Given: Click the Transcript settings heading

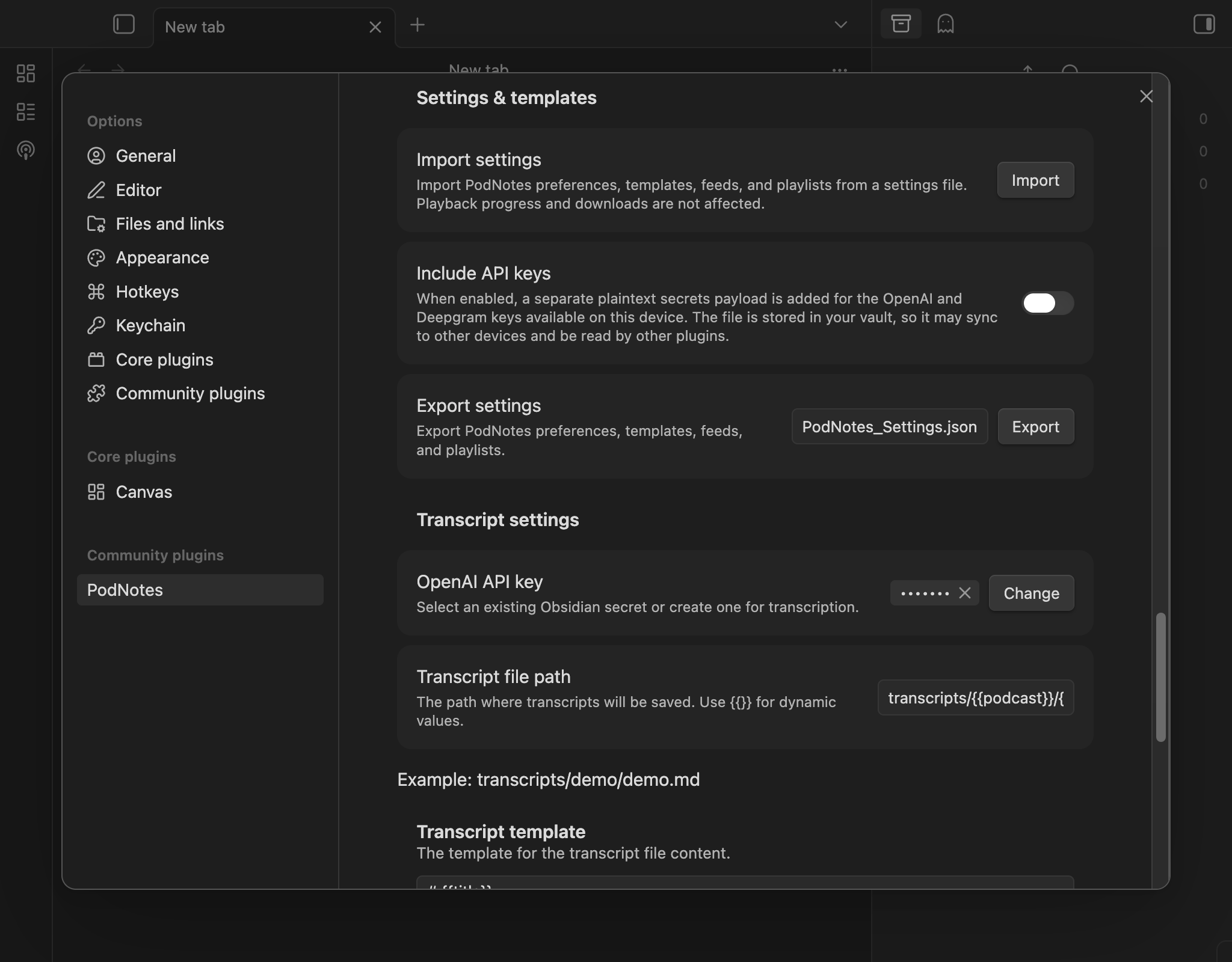Looking at the screenshot, I should click(497, 519).
